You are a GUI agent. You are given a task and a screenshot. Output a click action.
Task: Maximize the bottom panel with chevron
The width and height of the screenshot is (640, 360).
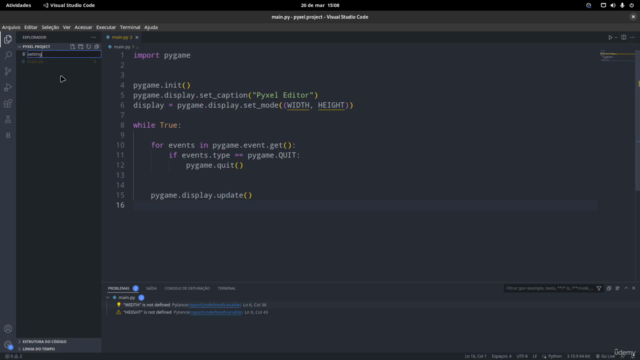click(626, 288)
